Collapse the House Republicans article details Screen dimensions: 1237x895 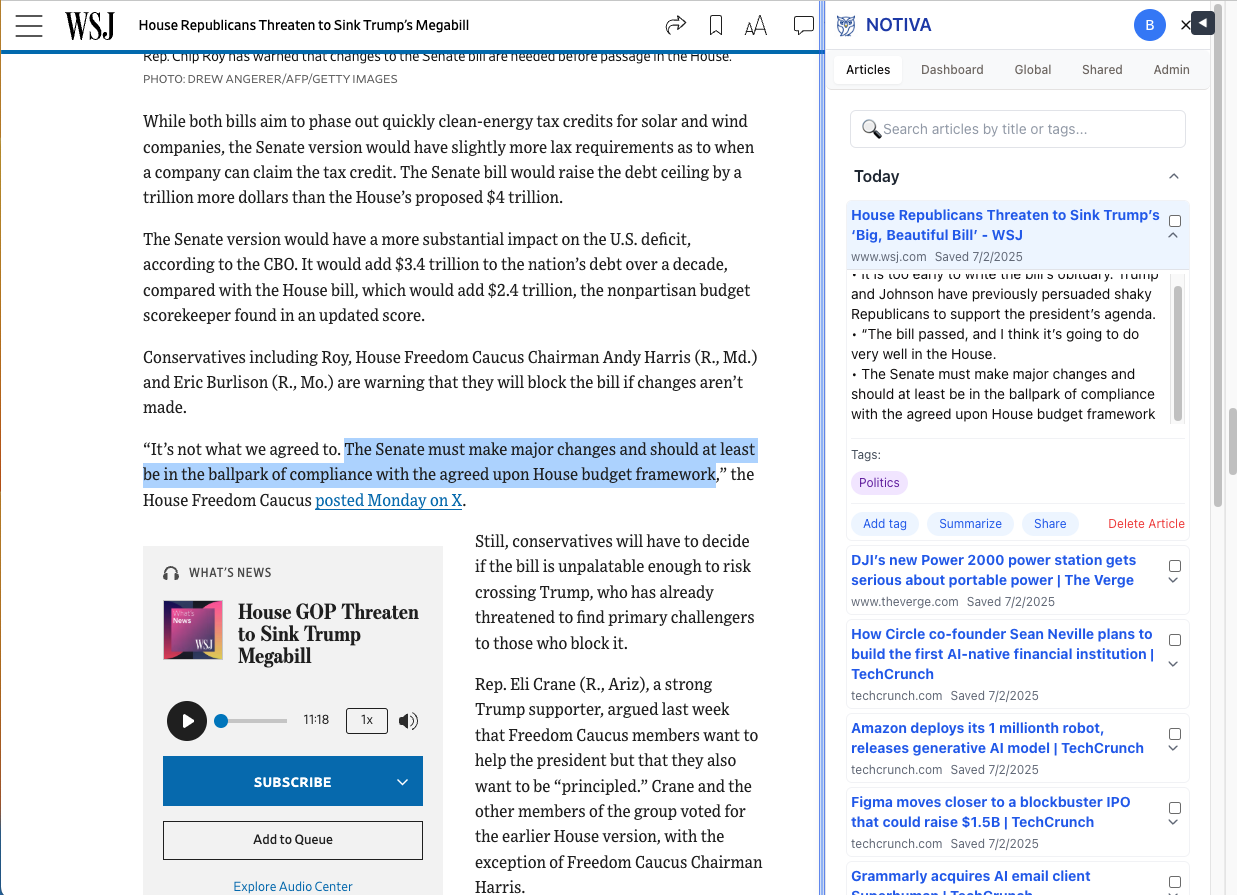point(1174,236)
